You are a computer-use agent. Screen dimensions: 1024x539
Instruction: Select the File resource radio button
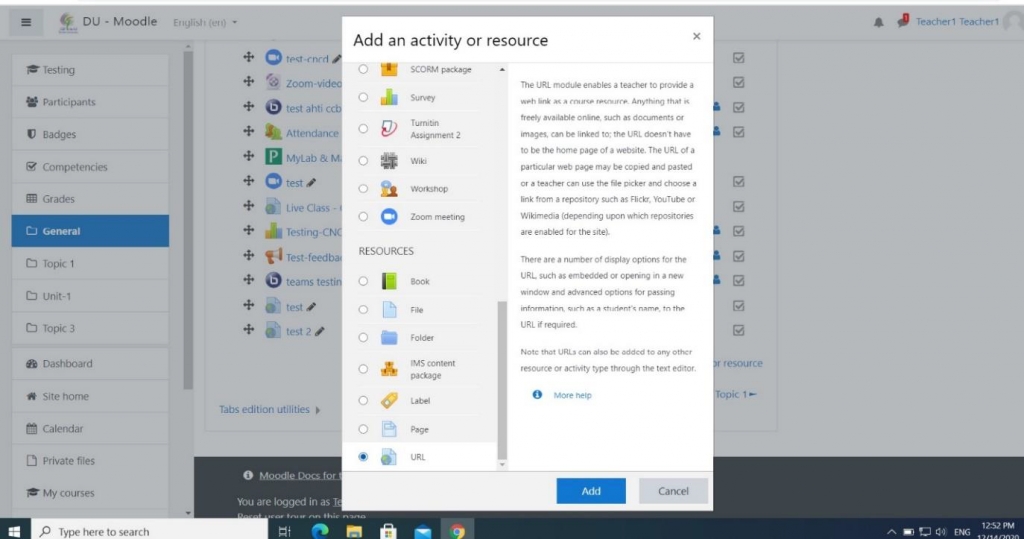[x=363, y=310]
